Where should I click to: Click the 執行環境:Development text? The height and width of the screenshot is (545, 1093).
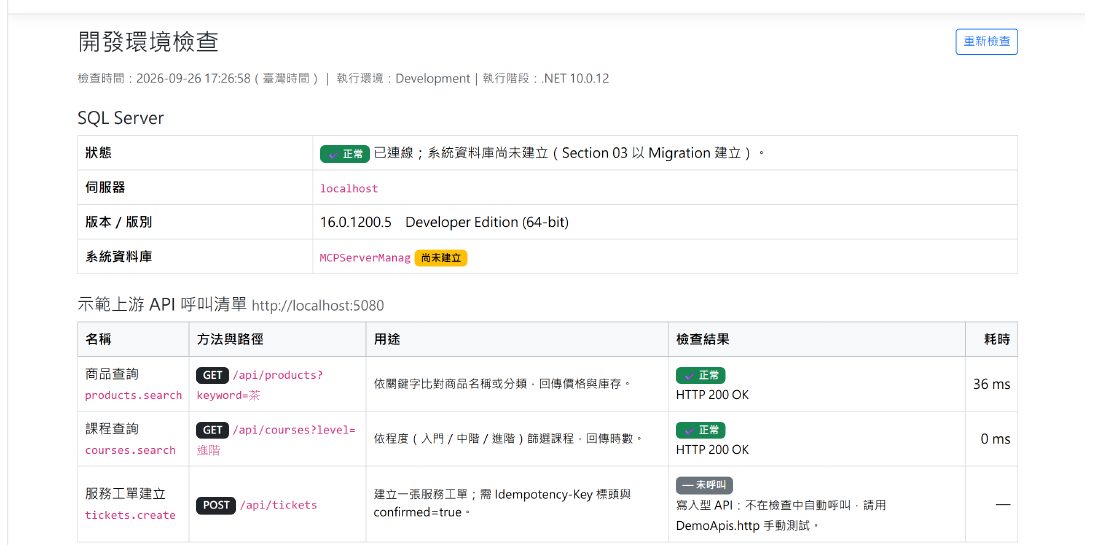(404, 79)
